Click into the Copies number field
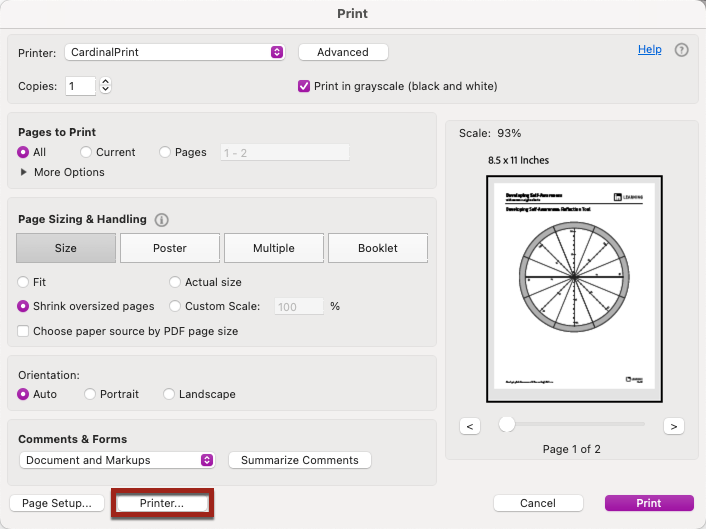The height and width of the screenshot is (529, 706). coord(81,86)
